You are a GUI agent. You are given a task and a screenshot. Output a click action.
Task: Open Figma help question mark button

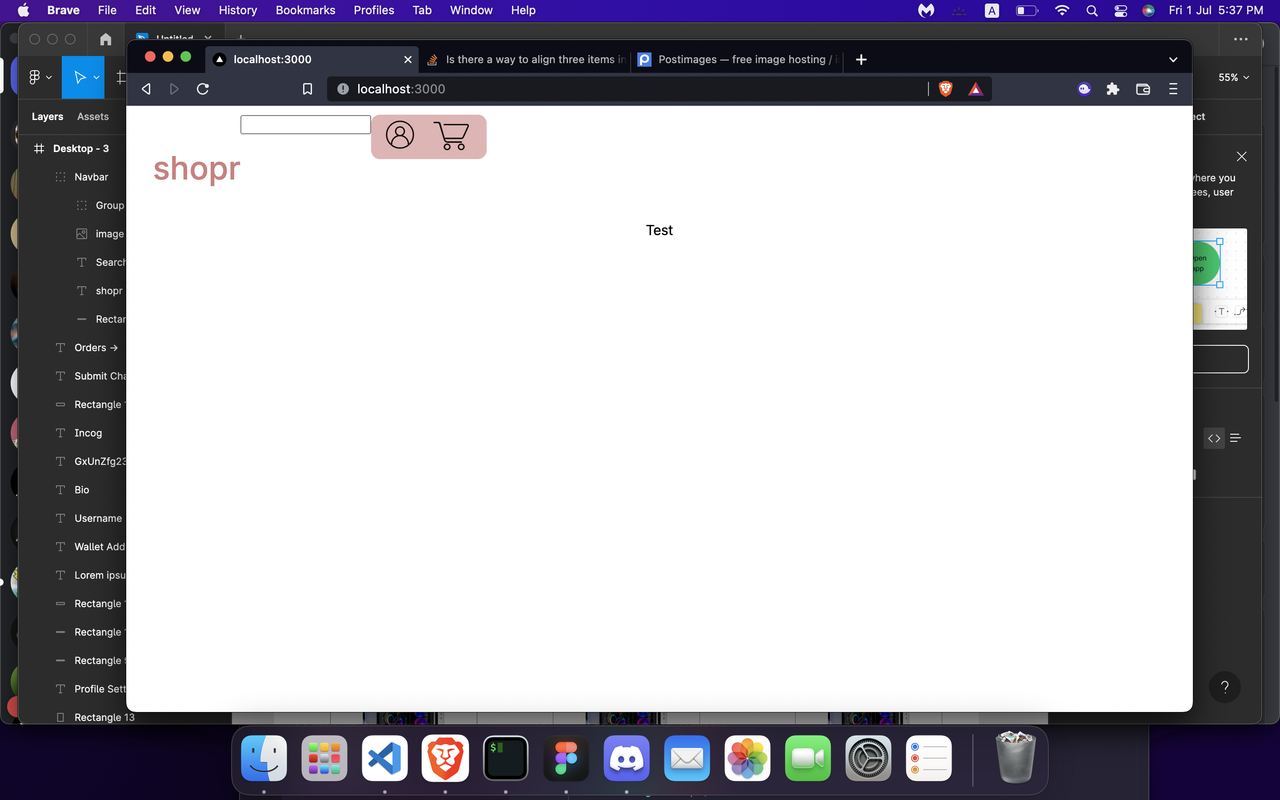(x=1225, y=687)
